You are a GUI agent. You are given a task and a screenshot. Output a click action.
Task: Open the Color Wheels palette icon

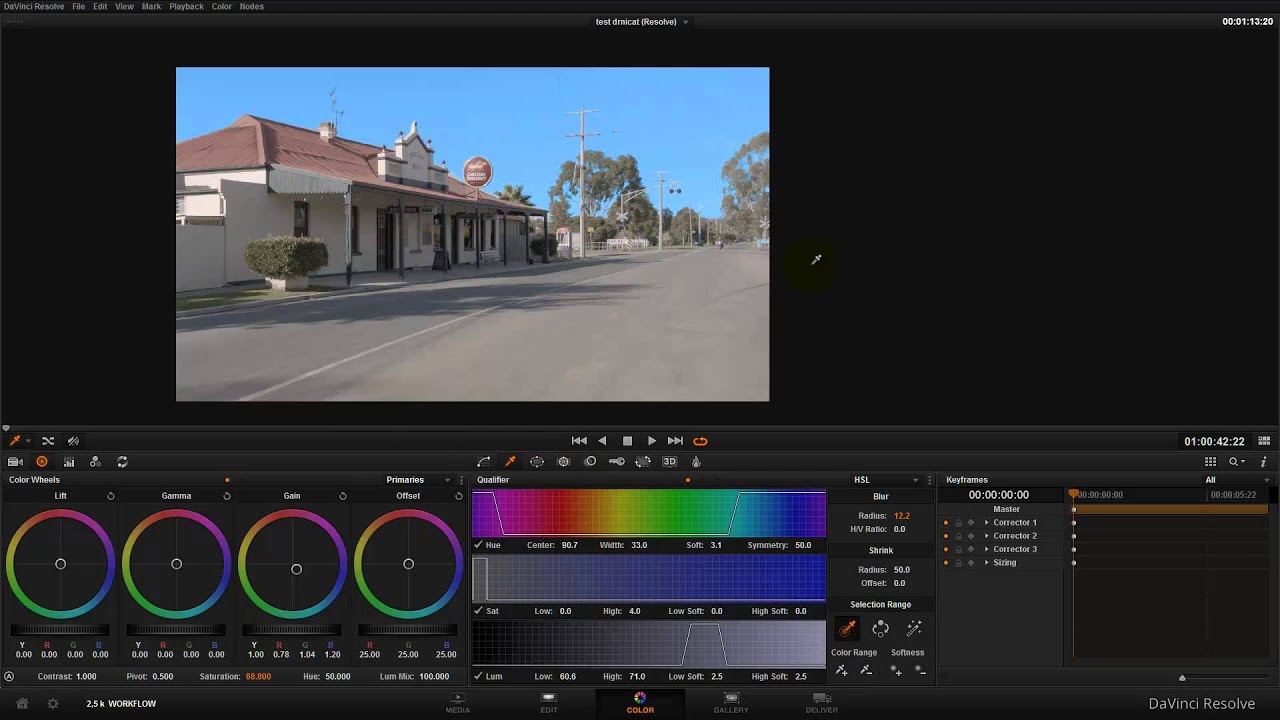pos(42,461)
